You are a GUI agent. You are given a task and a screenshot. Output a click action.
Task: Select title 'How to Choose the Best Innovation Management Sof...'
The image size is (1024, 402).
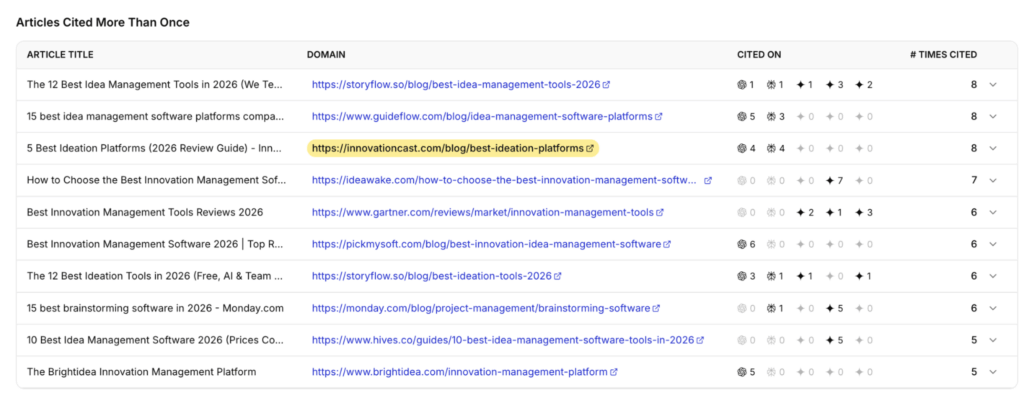[156, 181]
